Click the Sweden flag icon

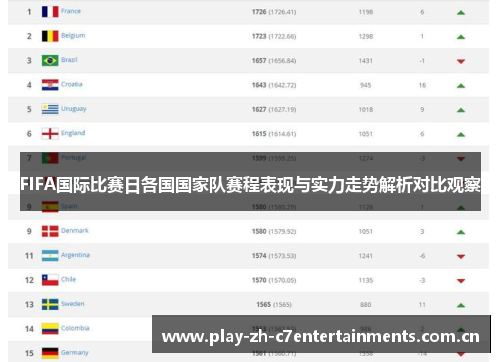[50, 304]
